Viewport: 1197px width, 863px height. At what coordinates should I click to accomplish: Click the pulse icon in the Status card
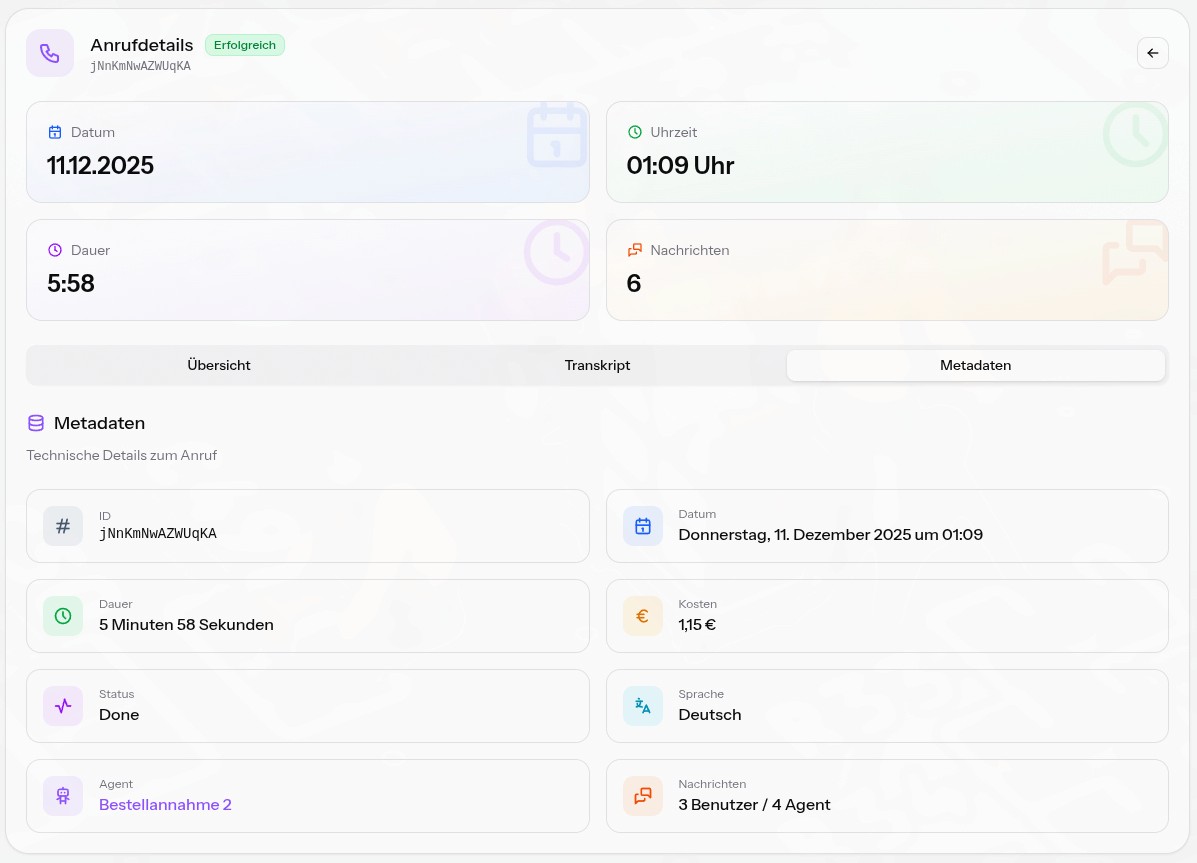pos(63,706)
